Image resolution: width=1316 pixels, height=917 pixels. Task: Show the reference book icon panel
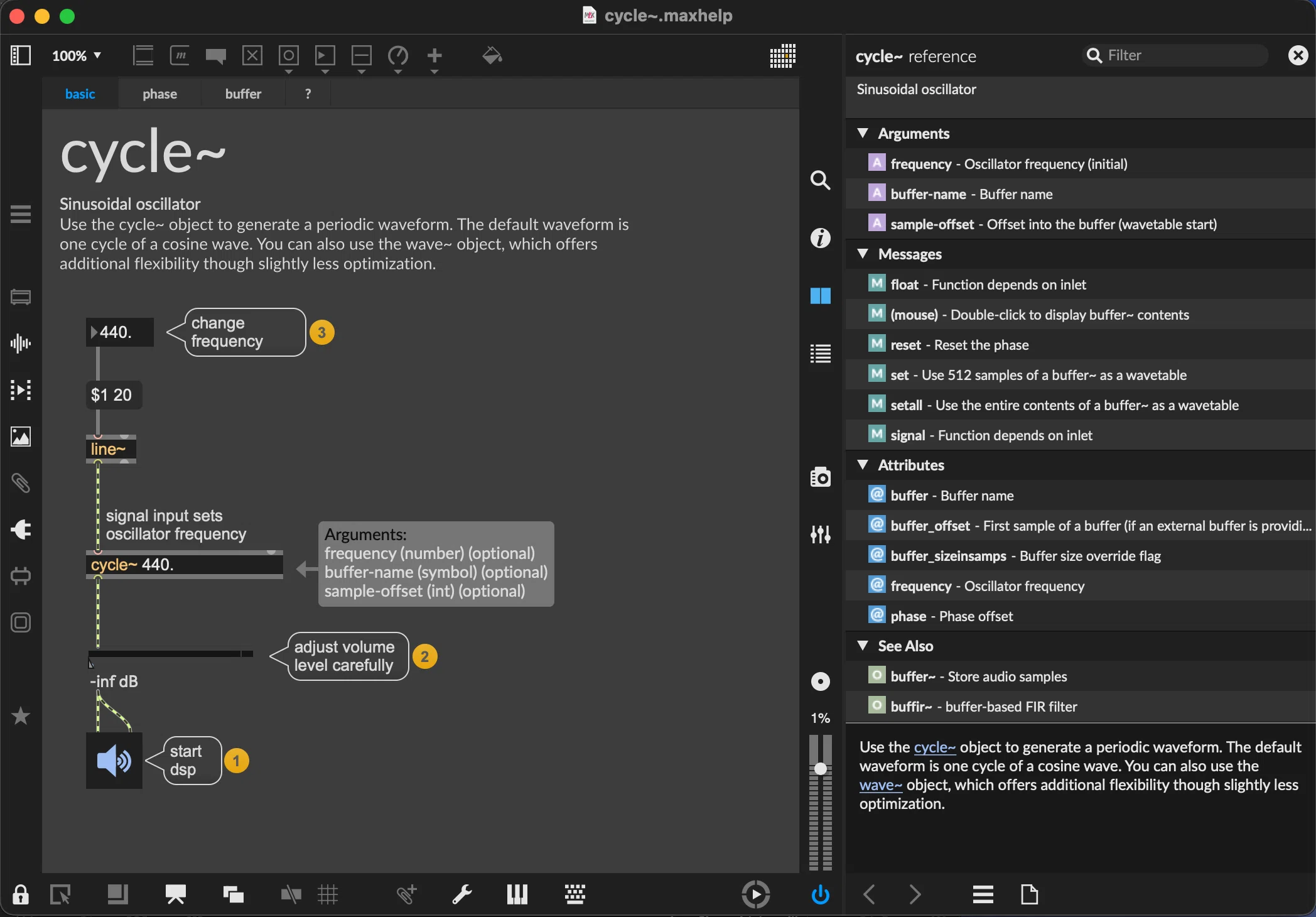(x=820, y=296)
